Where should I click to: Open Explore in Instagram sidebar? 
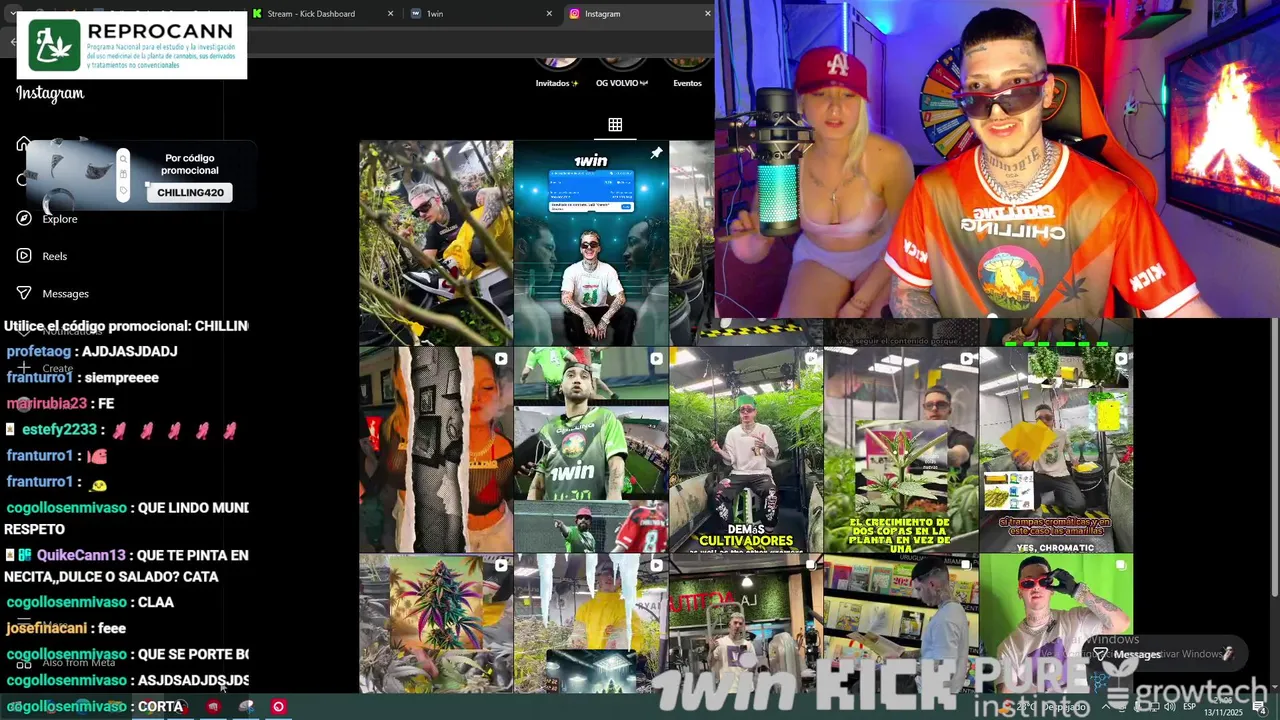coord(48,218)
